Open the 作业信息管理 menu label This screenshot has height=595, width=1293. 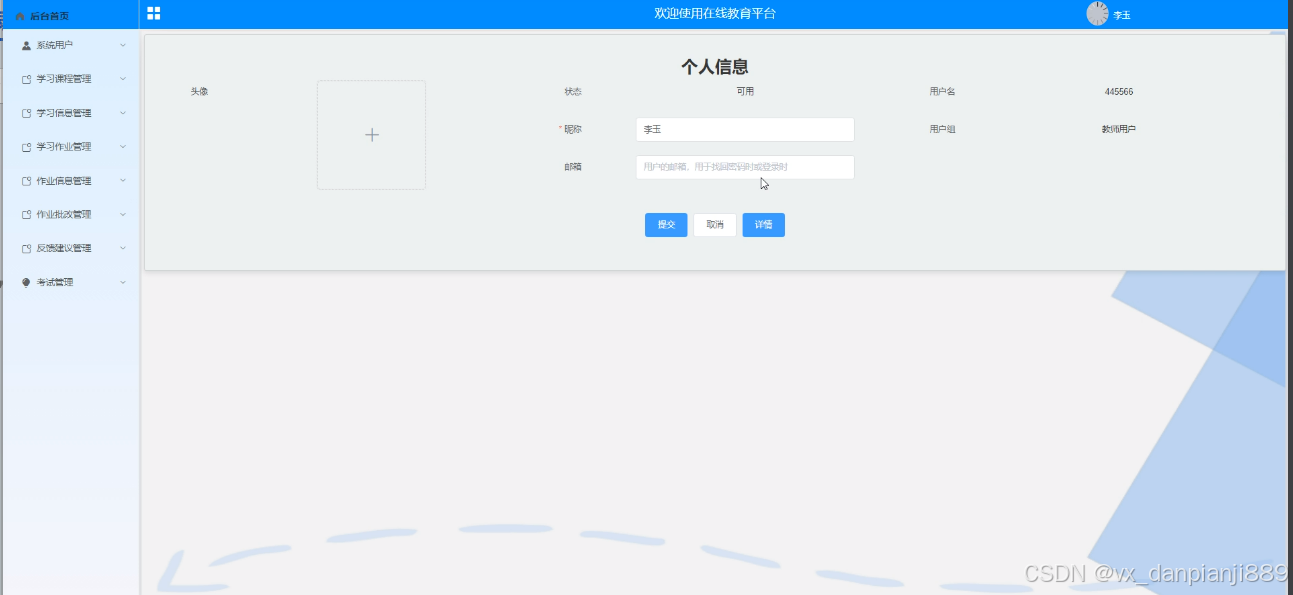point(64,181)
